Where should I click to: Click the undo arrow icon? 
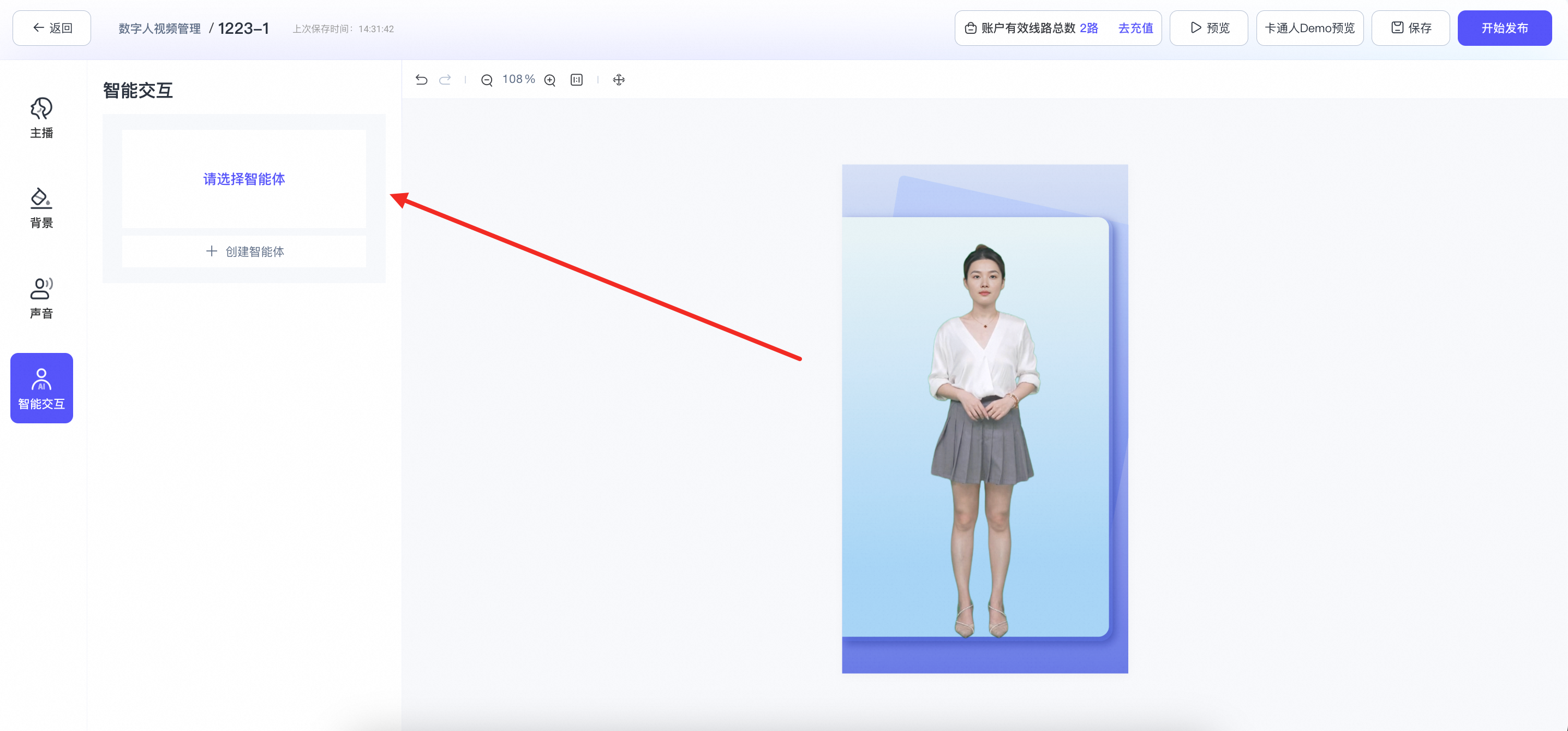point(421,80)
